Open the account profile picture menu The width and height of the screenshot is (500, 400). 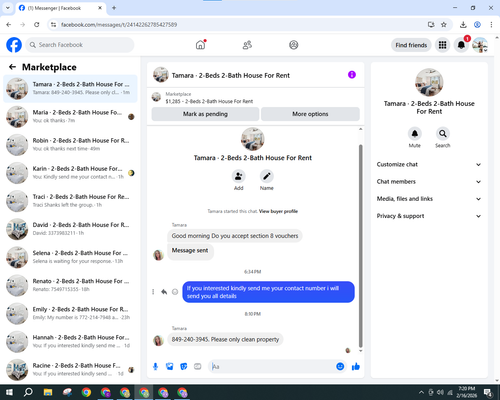point(480,45)
